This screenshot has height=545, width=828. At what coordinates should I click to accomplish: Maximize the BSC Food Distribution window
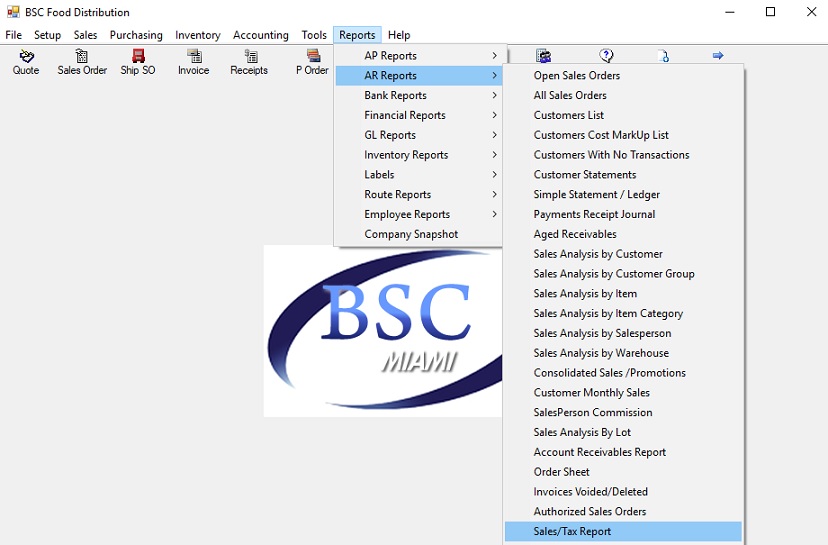pos(770,12)
